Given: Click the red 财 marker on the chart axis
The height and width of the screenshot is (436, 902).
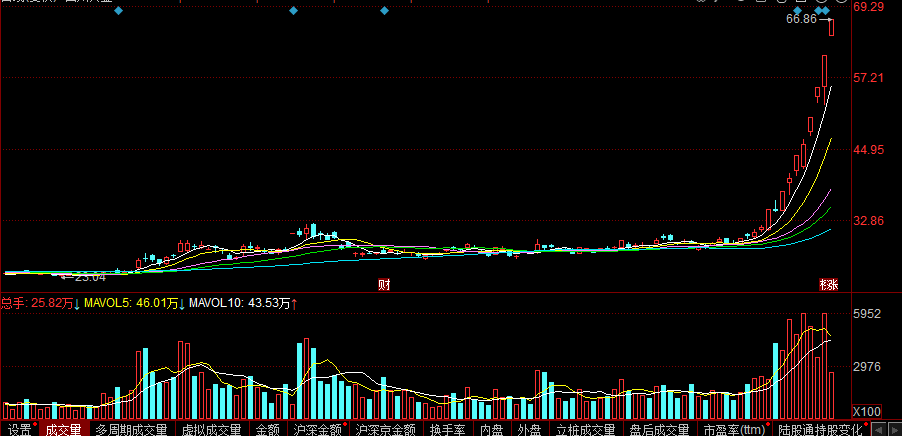Looking at the screenshot, I should click(384, 284).
